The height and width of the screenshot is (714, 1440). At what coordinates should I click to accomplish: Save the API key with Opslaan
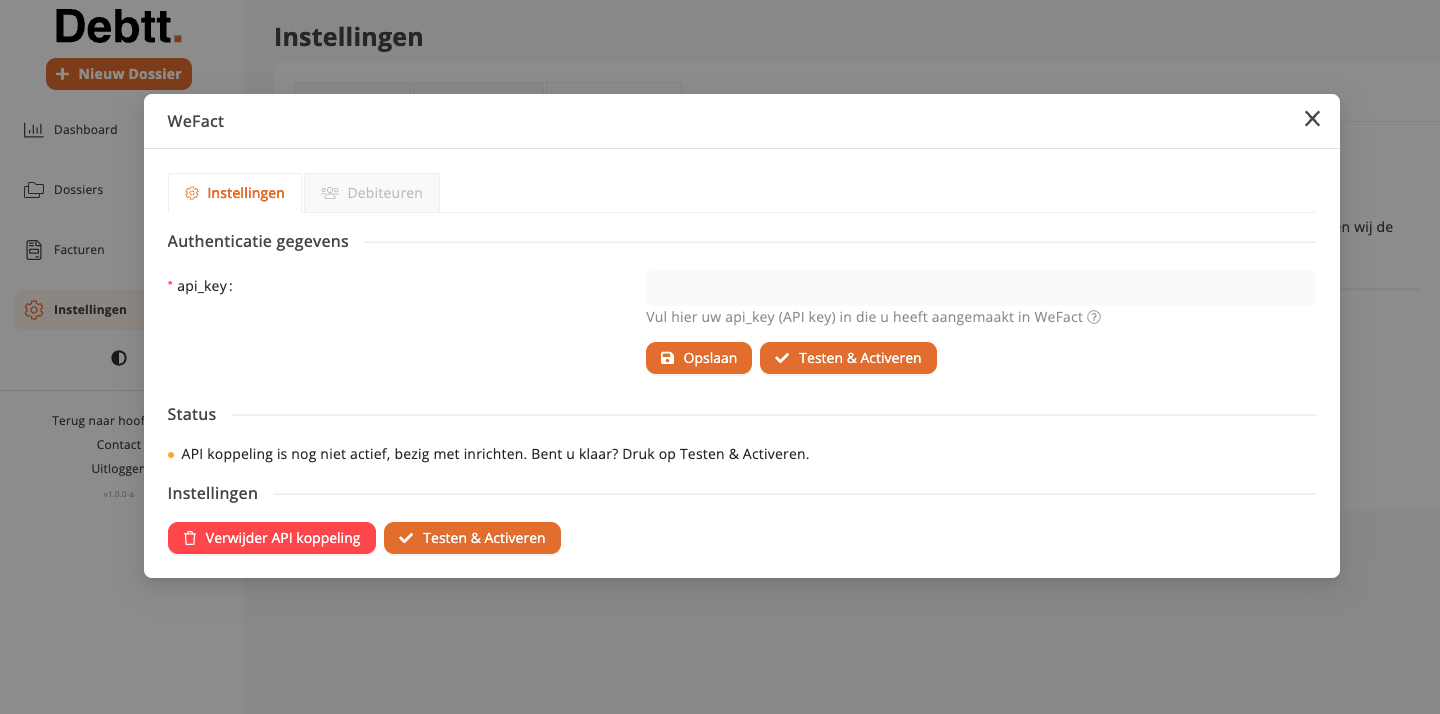(x=698, y=358)
